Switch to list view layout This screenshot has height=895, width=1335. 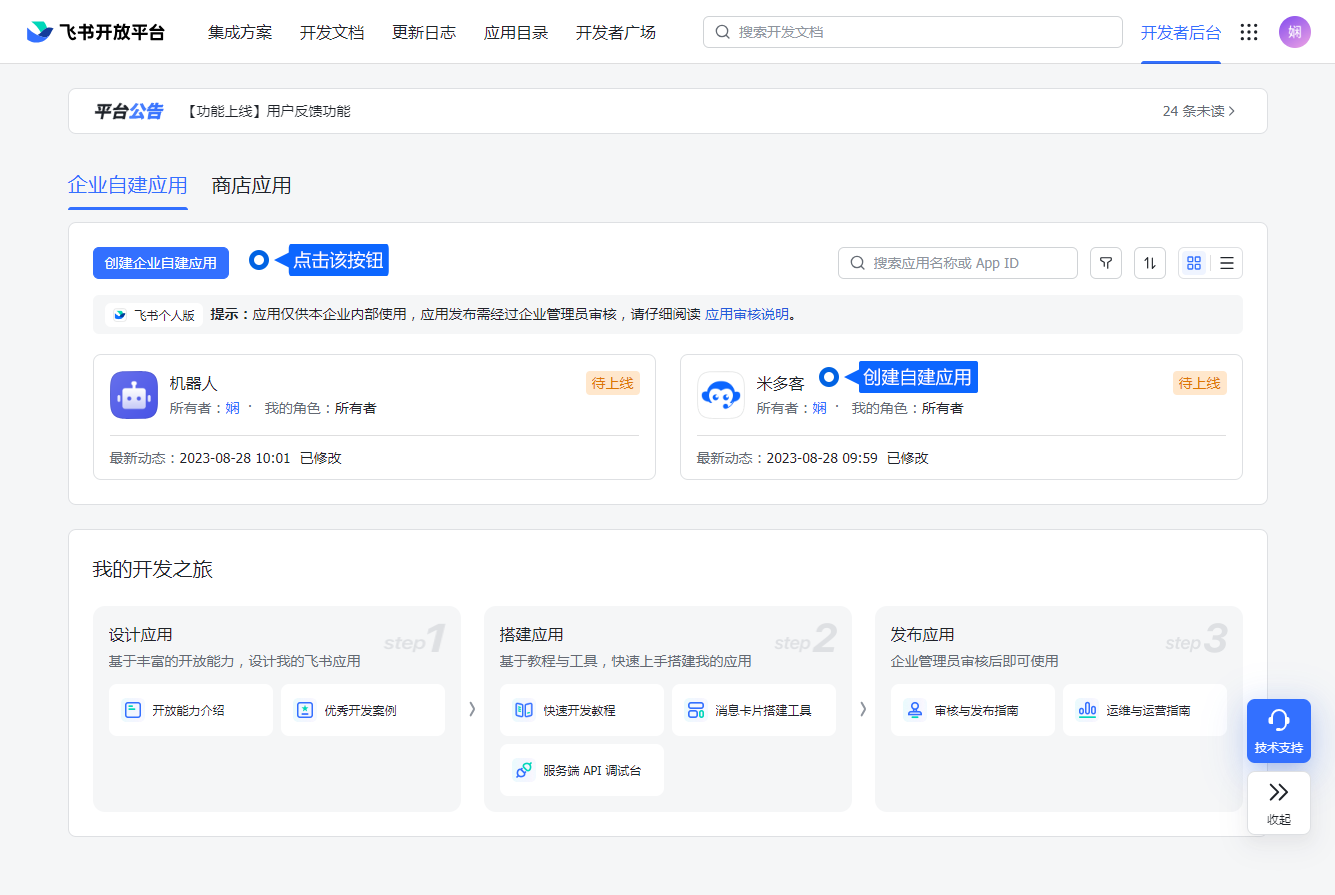[1227, 263]
